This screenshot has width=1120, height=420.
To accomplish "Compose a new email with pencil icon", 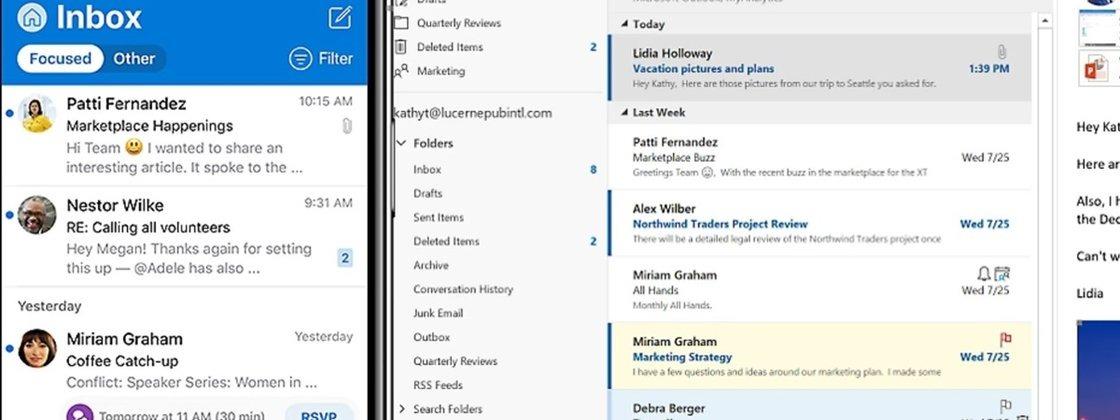I will [x=340, y=17].
